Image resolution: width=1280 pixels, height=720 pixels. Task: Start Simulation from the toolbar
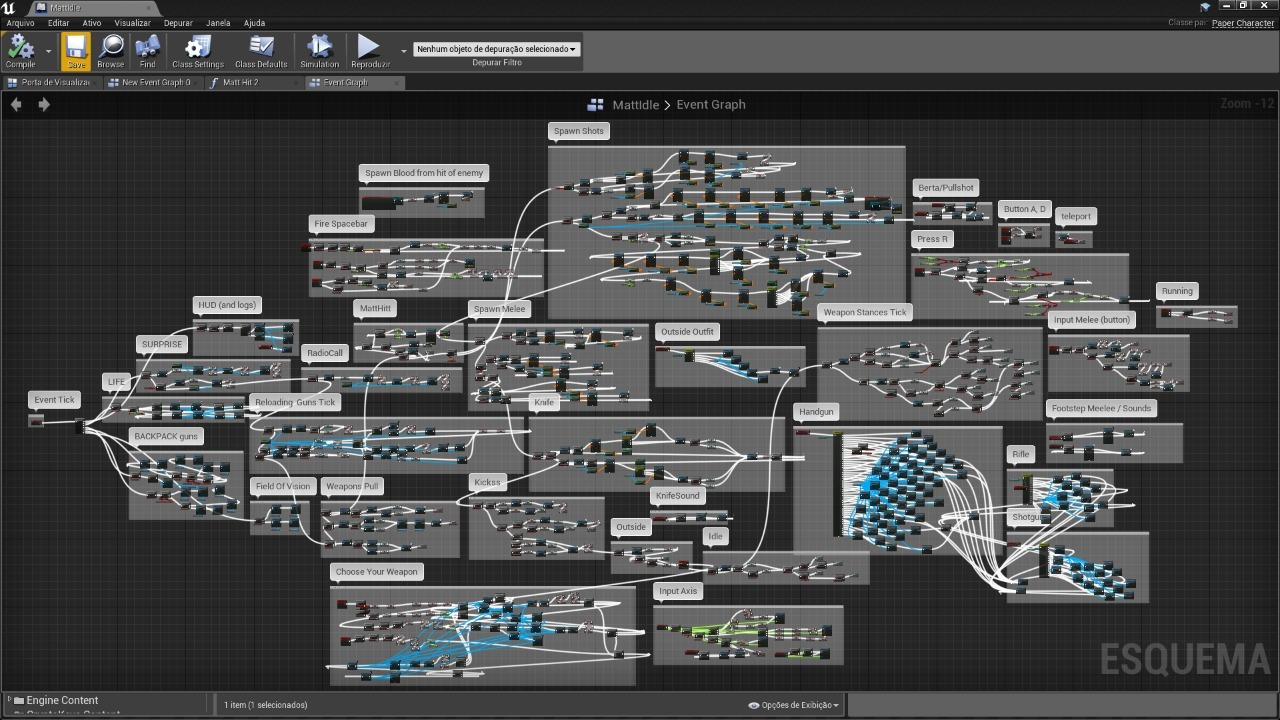click(320, 47)
